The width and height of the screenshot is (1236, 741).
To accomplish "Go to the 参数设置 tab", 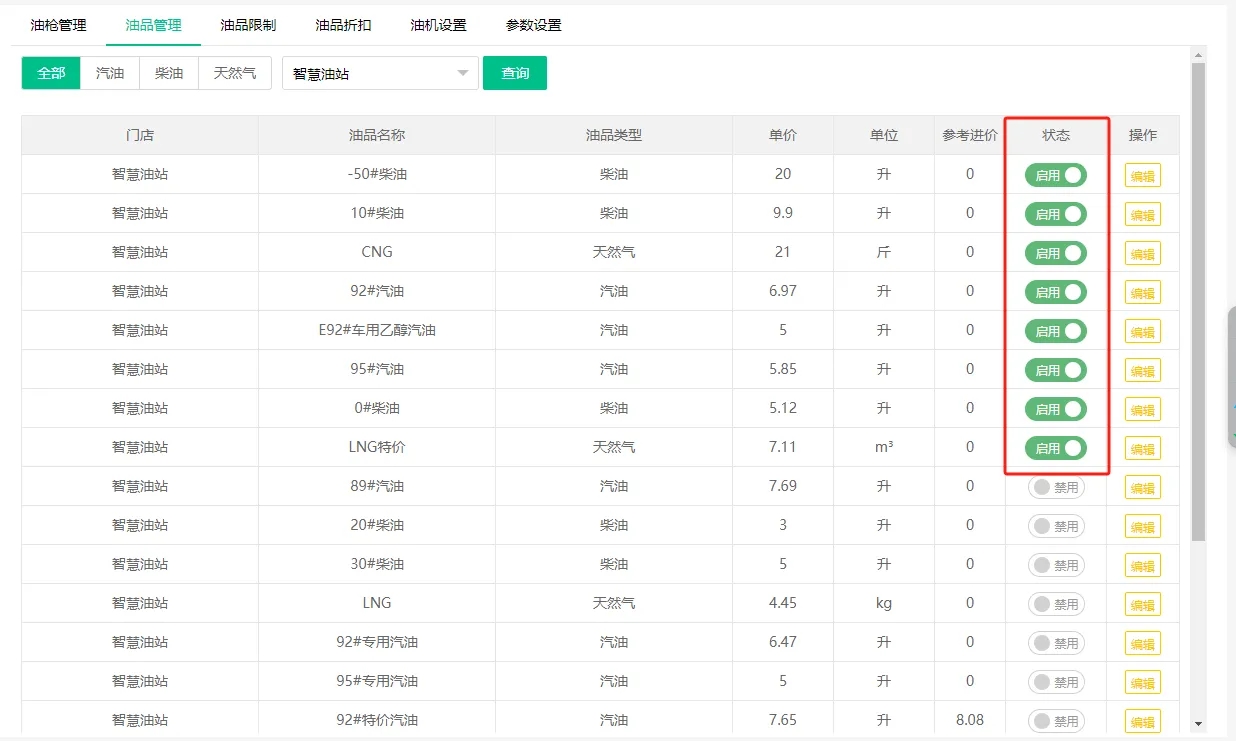I will (x=533, y=25).
